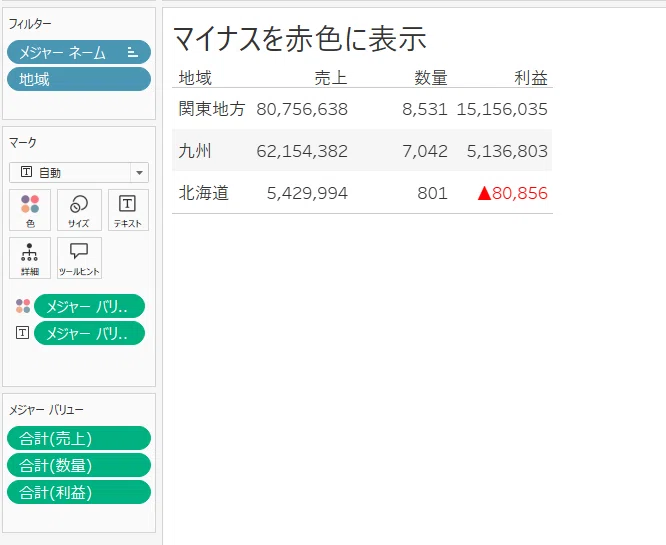Click the quantity value 801
Screen dimensions: 666x545
(x=432, y=193)
